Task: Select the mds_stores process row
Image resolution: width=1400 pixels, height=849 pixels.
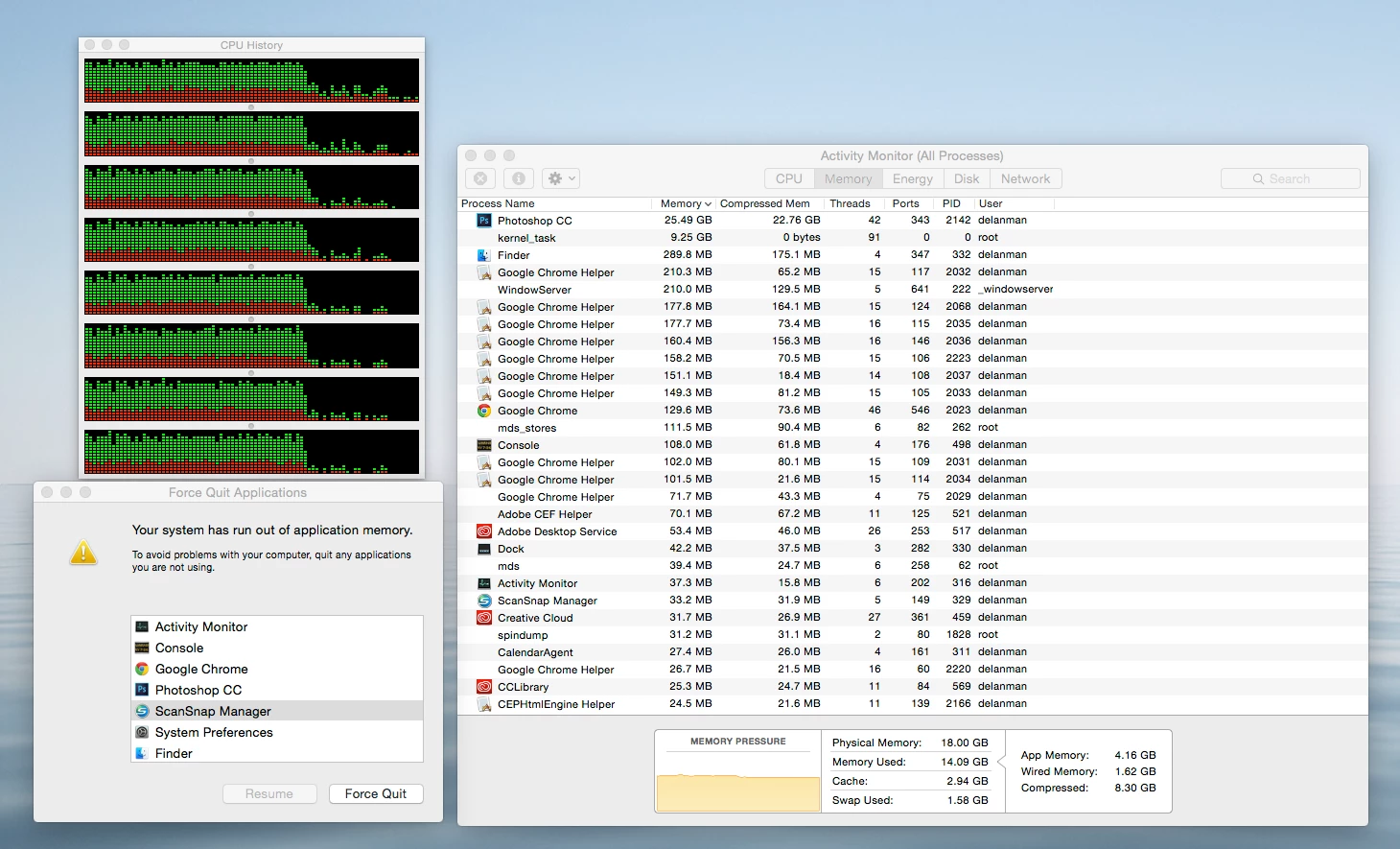Action: pos(913,428)
